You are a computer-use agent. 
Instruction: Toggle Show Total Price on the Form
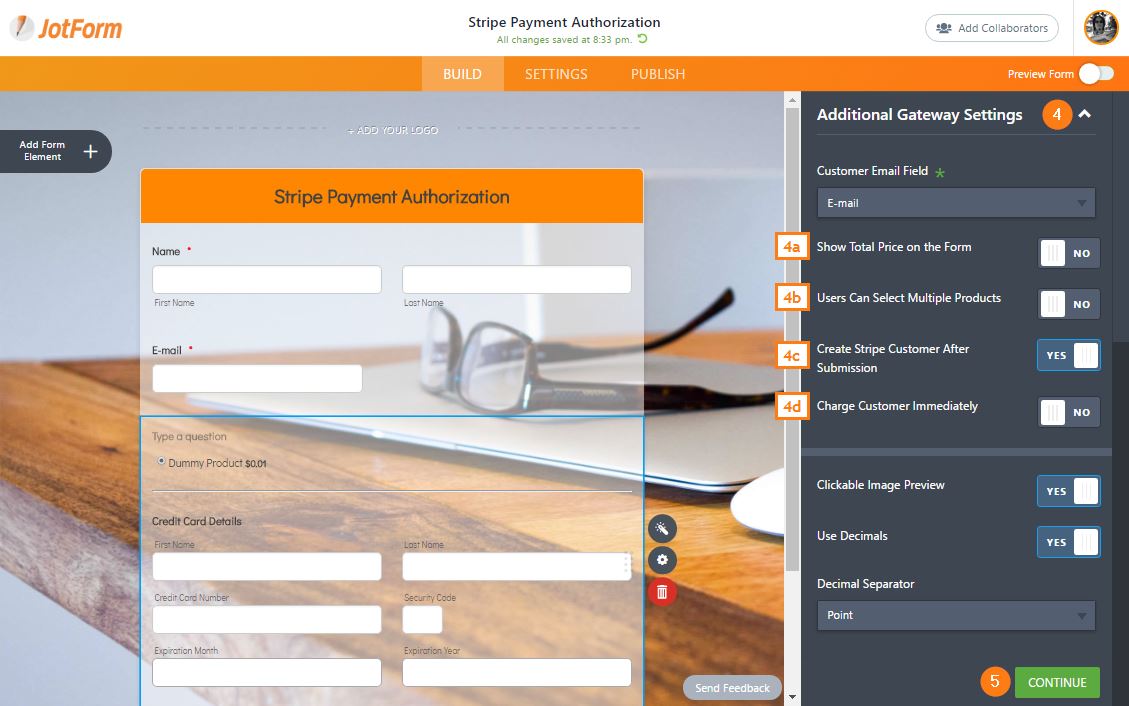click(x=1069, y=253)
